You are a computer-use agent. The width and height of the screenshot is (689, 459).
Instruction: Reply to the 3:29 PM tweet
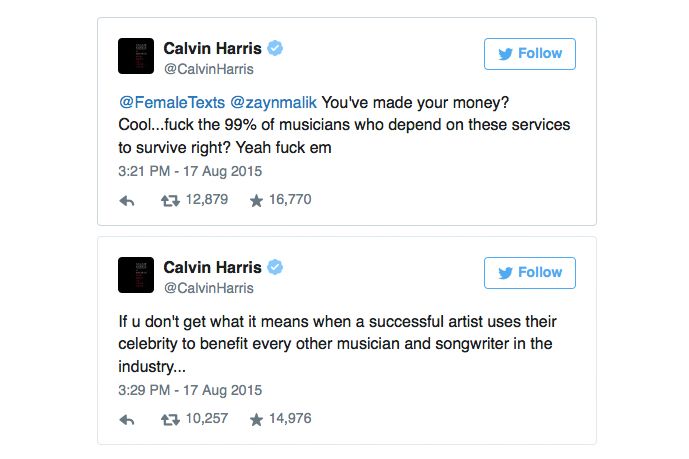point(127,420)
